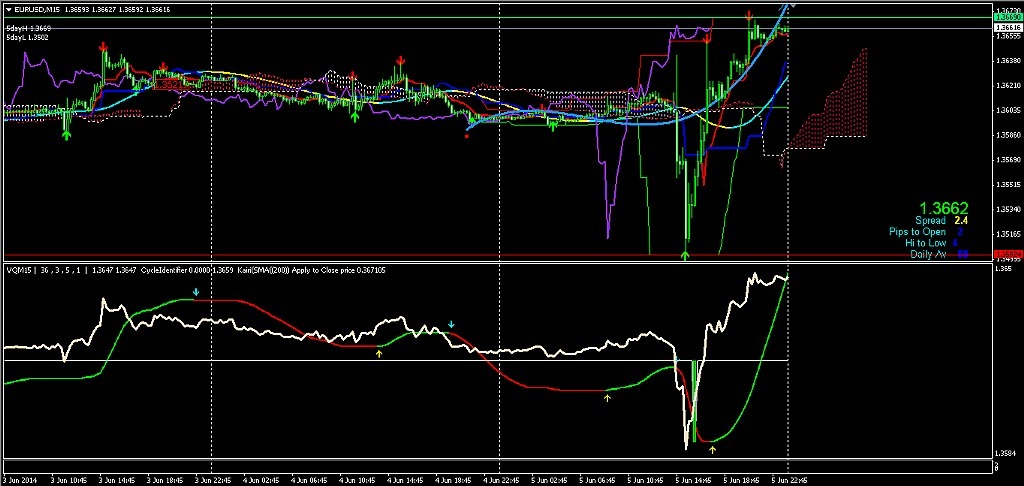
Task: Click the VQM15 indicator label in sub-window
Action: point(19,270)
